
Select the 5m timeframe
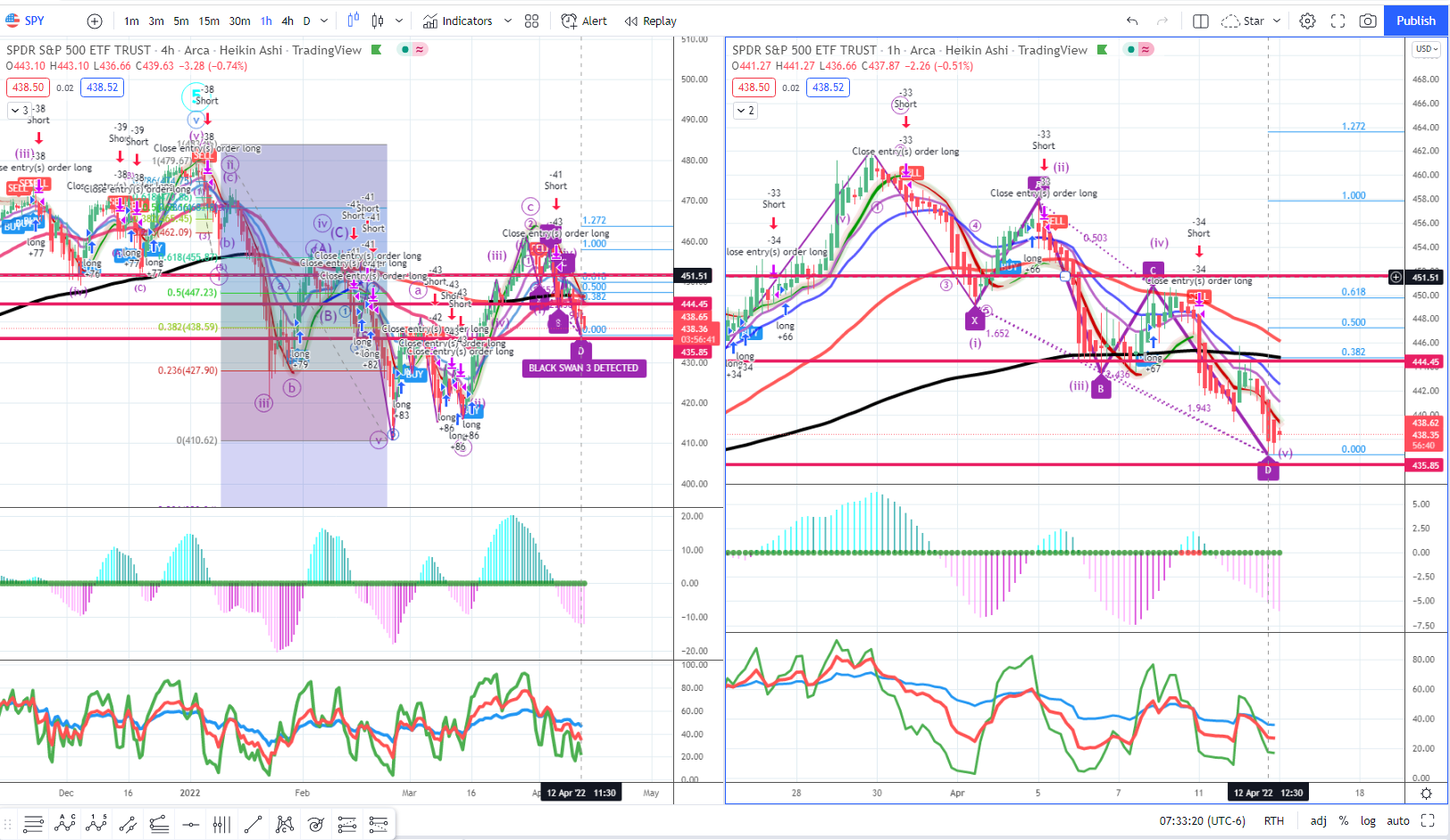pyautogui.click(x=181, y=21)
